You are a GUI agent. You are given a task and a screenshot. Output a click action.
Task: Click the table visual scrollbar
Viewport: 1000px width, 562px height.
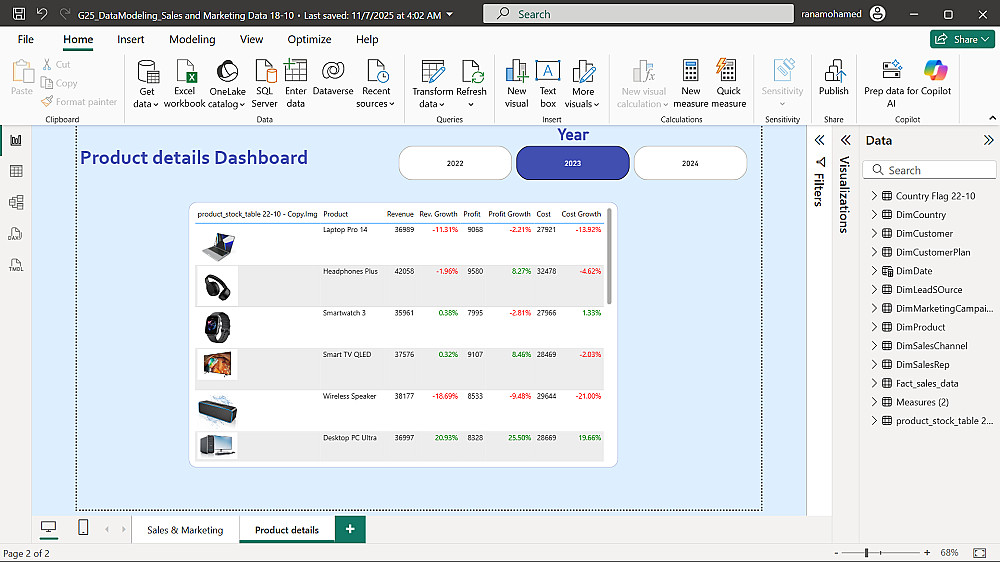(609, 256)
